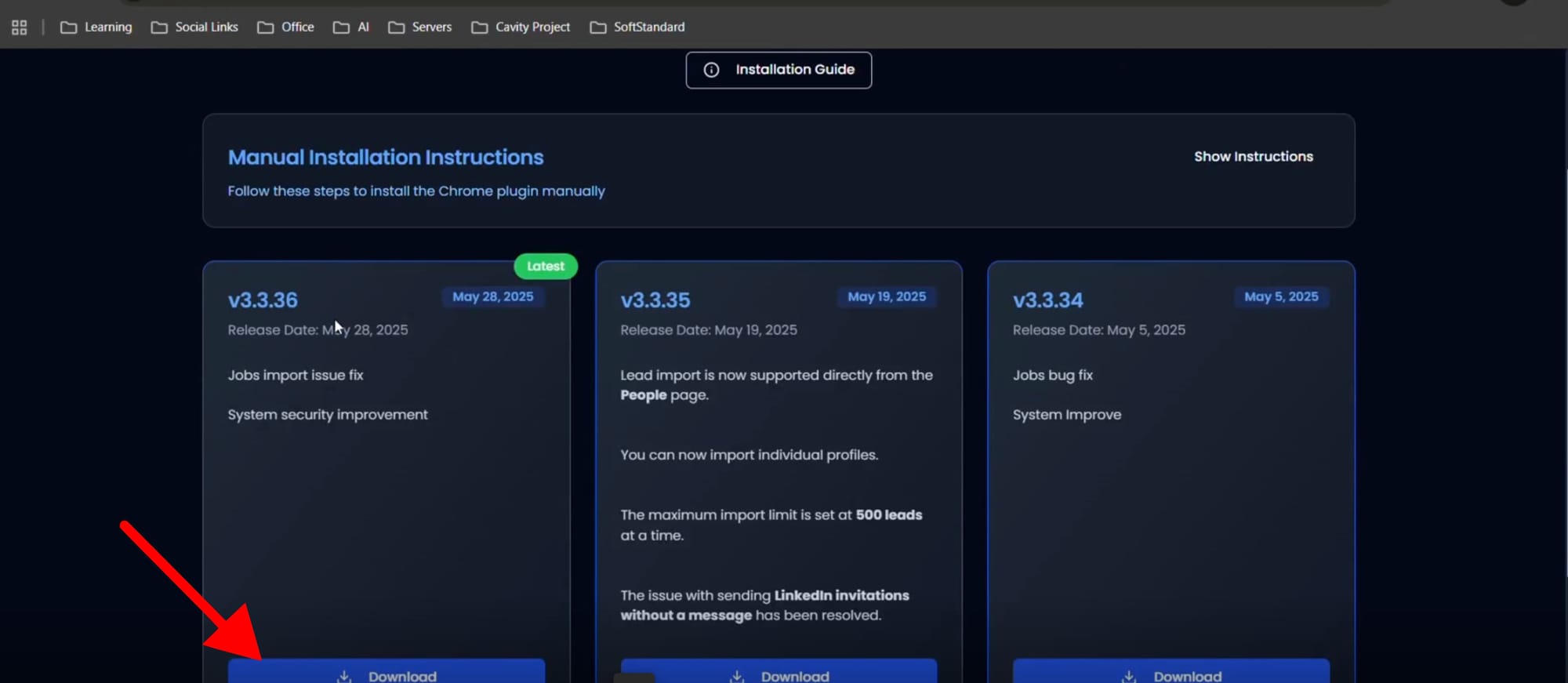This screenshot has width=1568, height=683.
Task: Click the download arrow icon for v3.3.34
Action: (x=1129, y=676)
